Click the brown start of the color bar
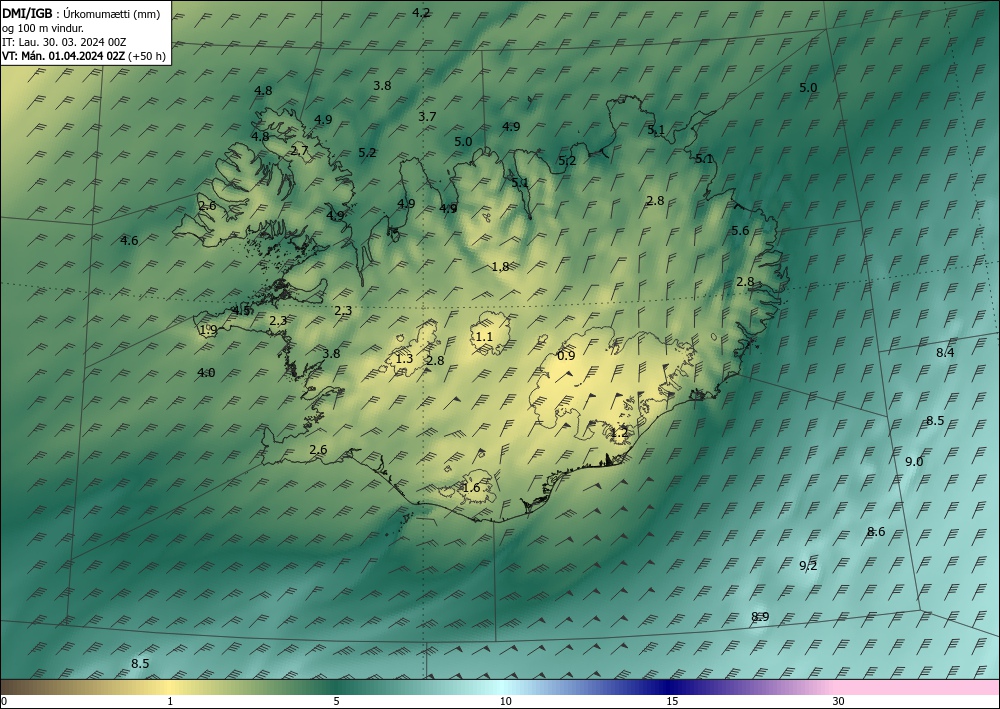This screenshot has height=709, width=1000. (19, 687)
